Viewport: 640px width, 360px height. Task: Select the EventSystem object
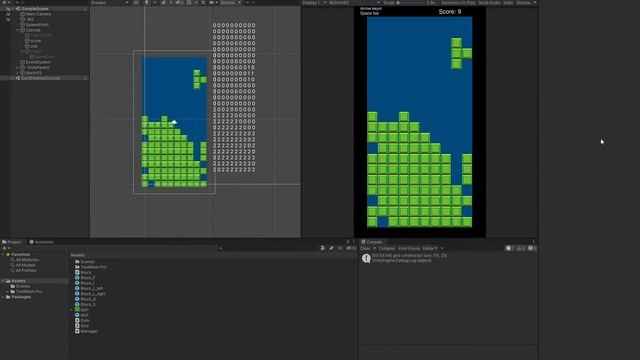coord(38,62)
